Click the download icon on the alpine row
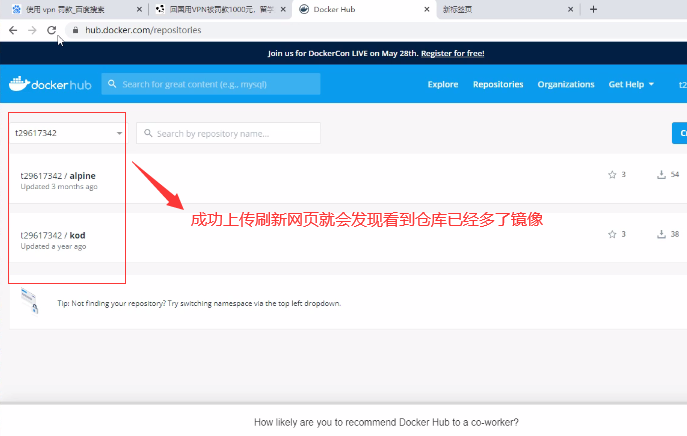Viewport: 687px width, 436px height. pyautogui.click(x=661, y=175)
